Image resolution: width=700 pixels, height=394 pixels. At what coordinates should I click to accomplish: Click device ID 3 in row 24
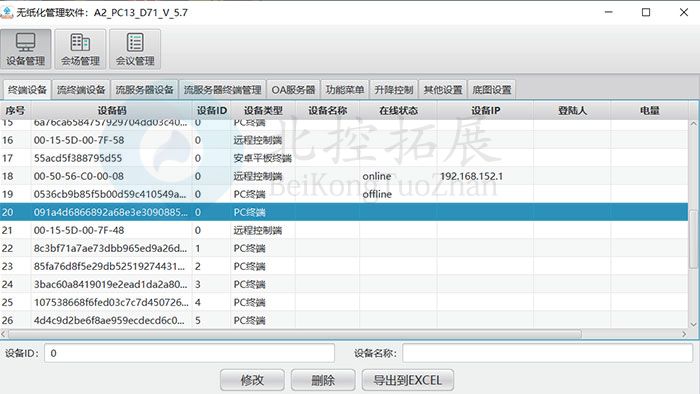pos(198,284)
